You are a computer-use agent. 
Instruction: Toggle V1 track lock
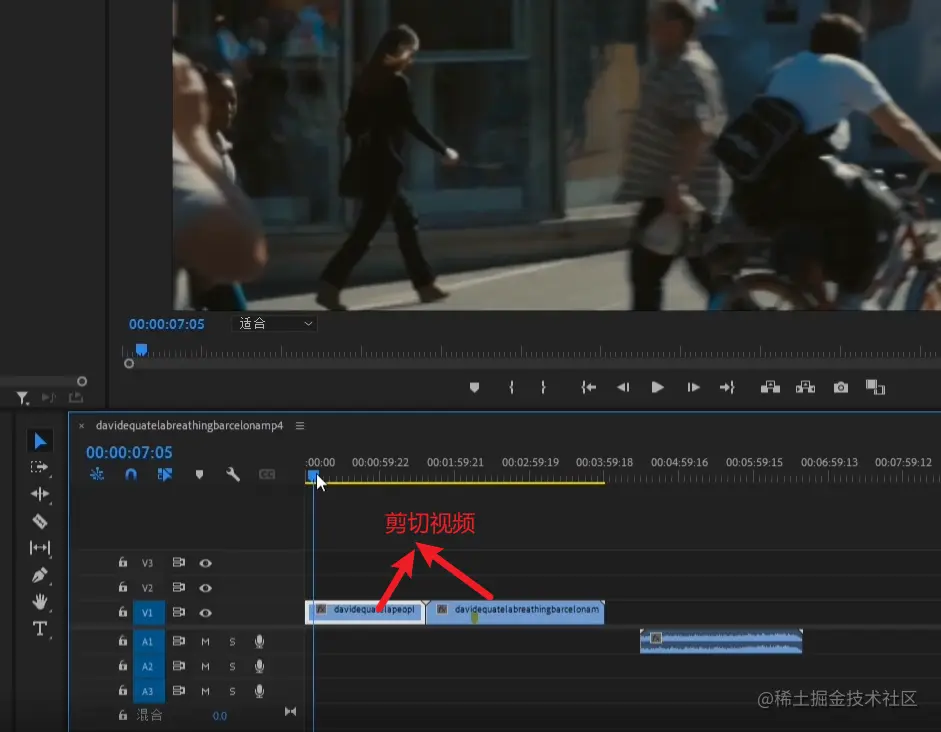click(122, 612)
